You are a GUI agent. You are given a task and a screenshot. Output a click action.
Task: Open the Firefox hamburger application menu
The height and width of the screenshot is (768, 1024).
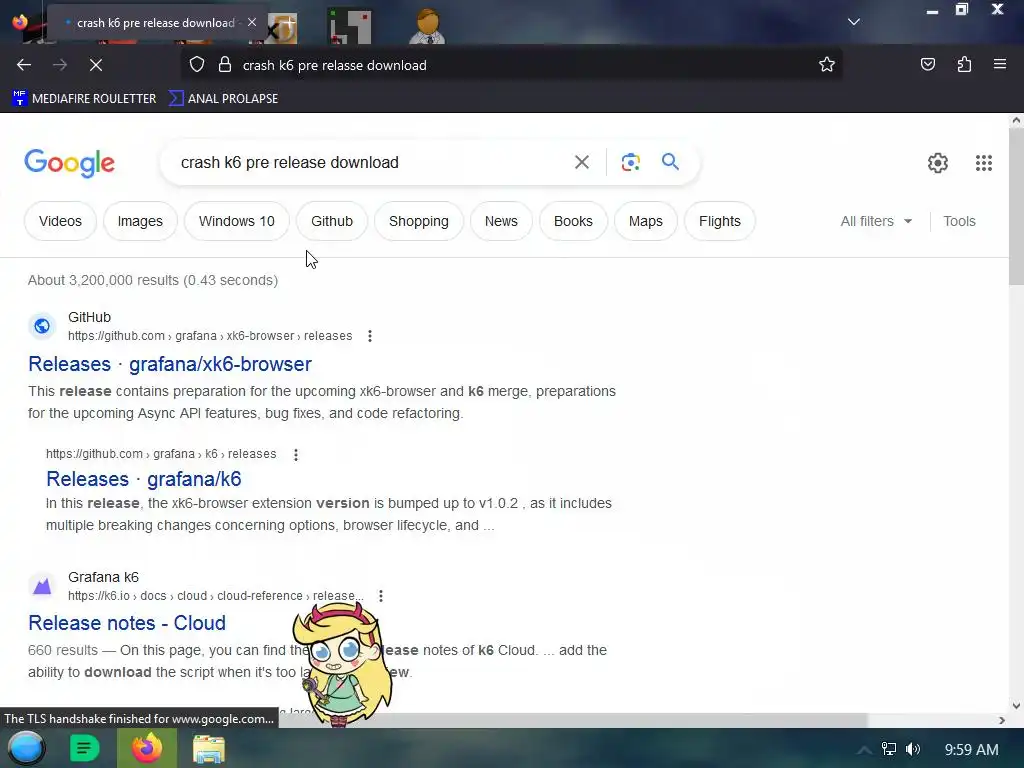(x=999, y=65)
